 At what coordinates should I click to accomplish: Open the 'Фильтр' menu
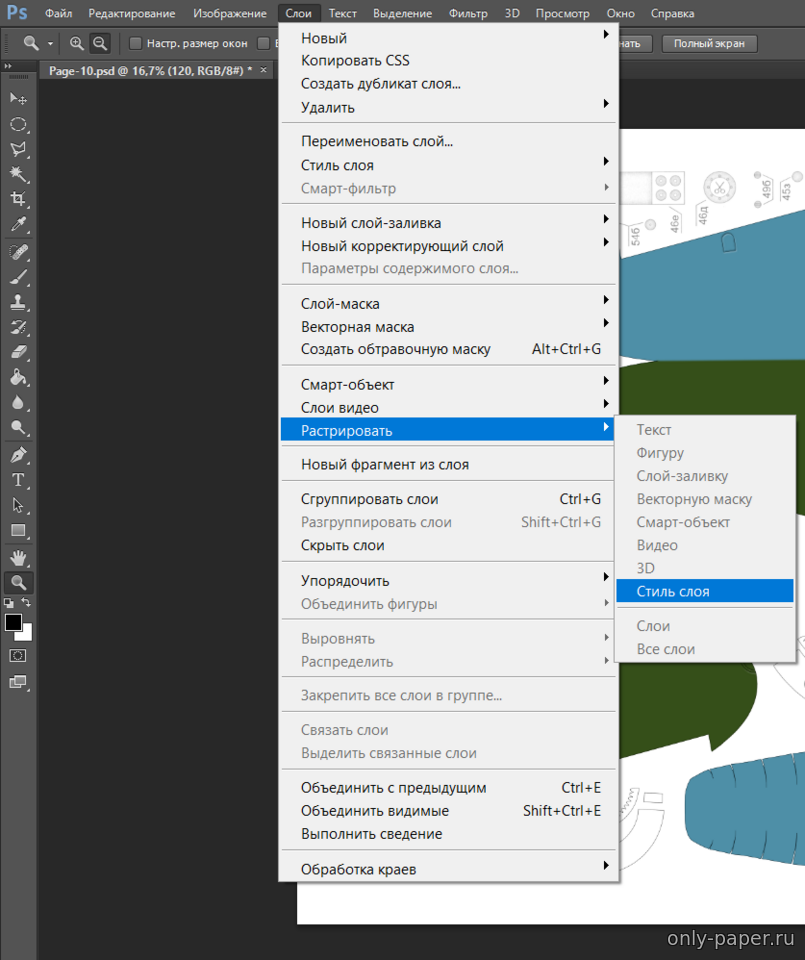(x=468, y=14)
